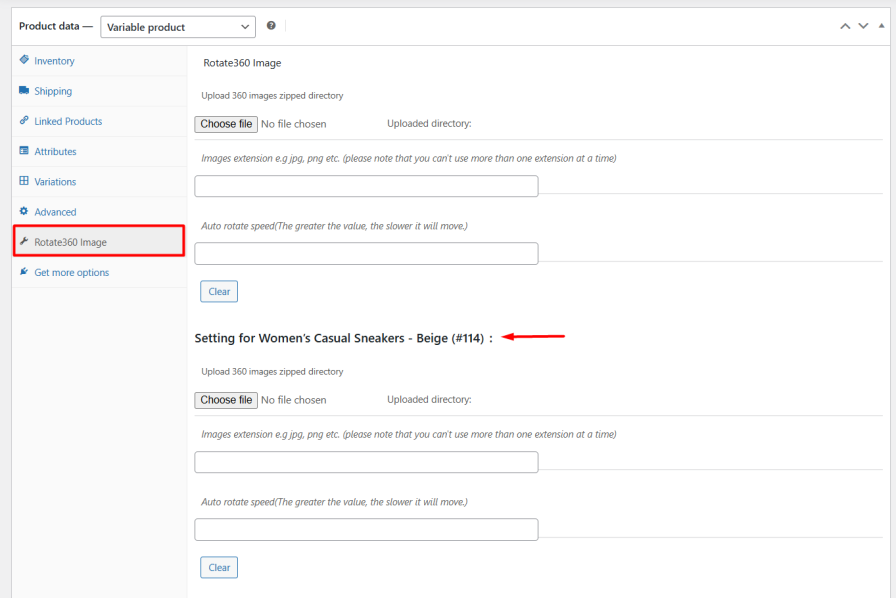Click first 'No file chosen' text
896x598 pixels.
coord(294,124)
